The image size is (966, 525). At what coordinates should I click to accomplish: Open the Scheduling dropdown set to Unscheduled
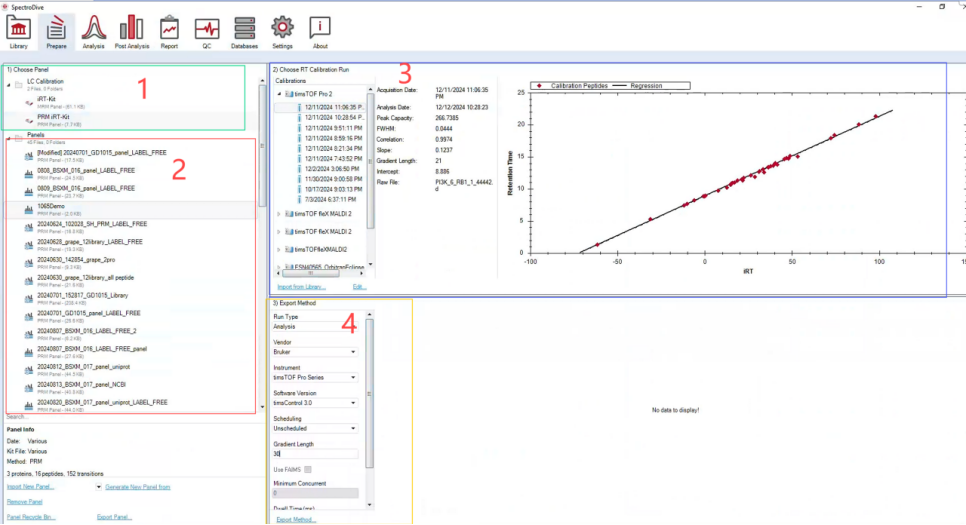click(315, 428)
